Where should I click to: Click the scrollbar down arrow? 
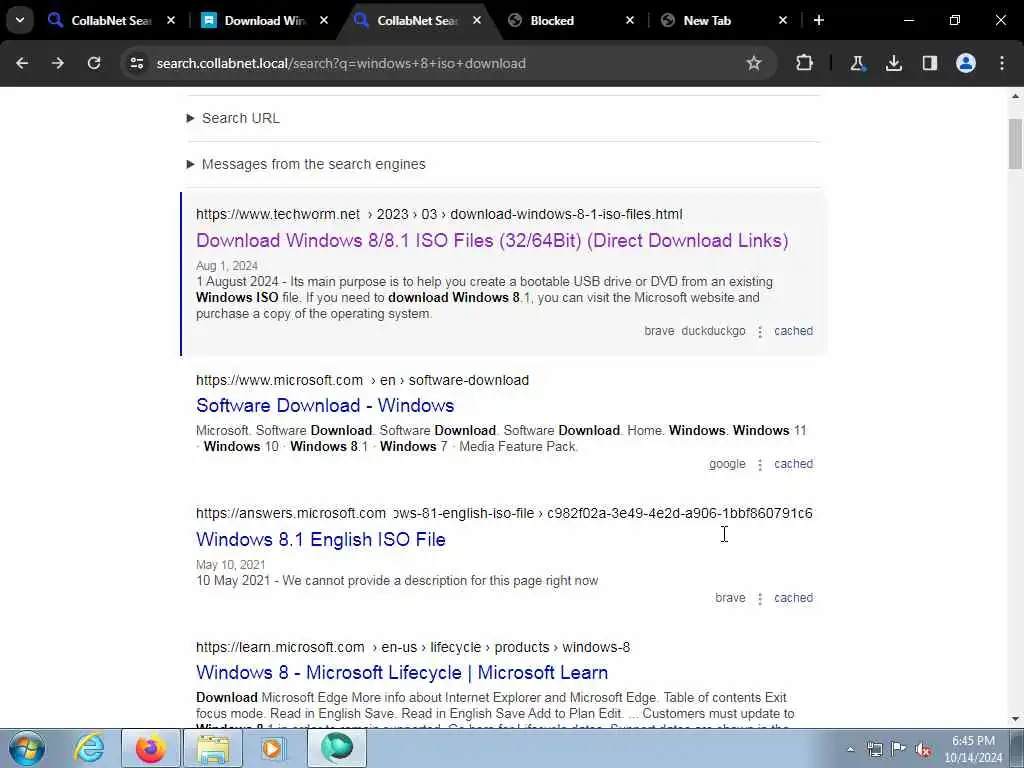1015,719
